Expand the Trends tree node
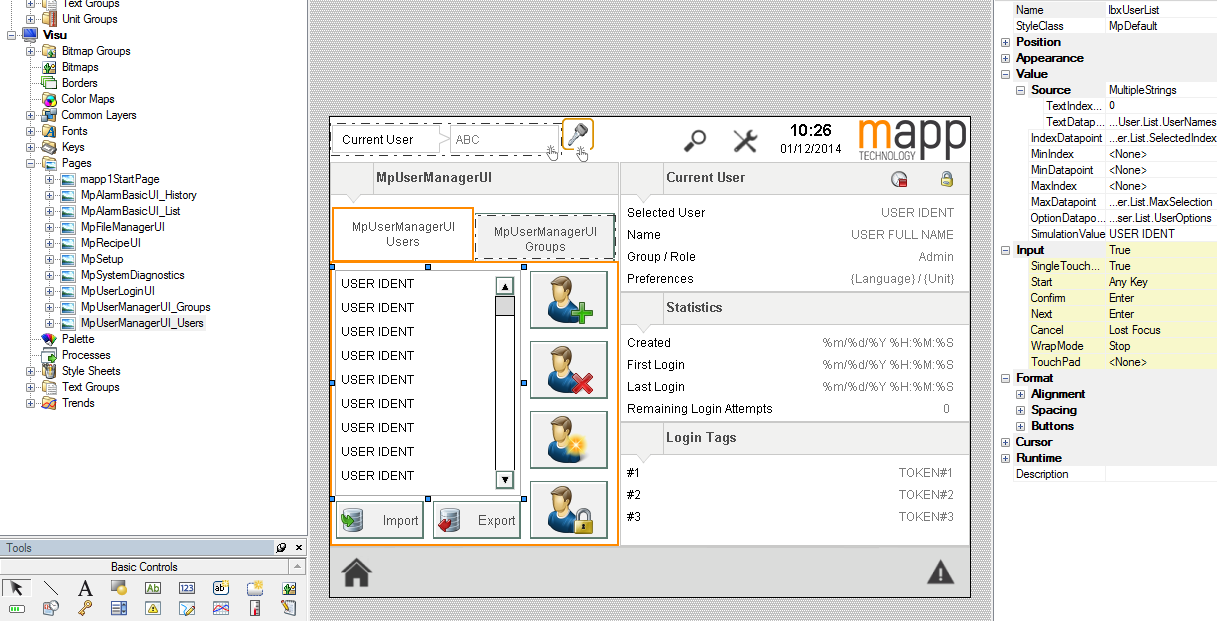The image size is (1218, 621). tap(31, 403)
